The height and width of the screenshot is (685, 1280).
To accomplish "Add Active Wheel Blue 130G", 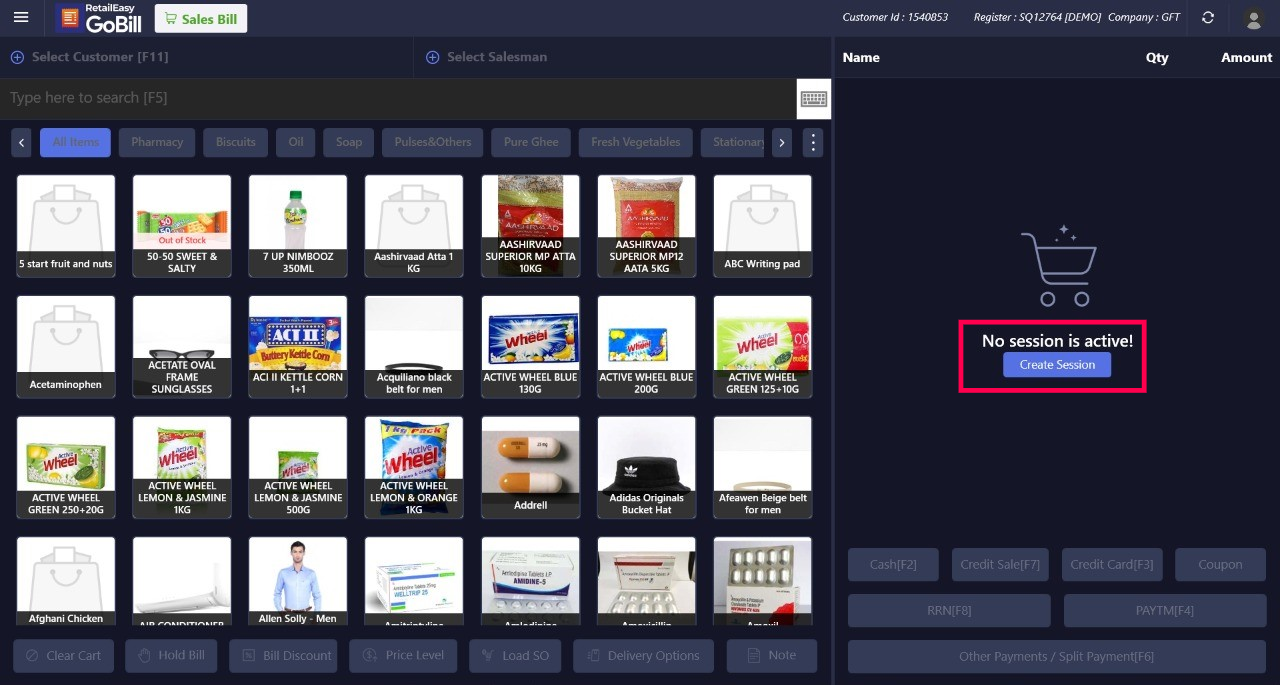I will [x=530, y=347].
